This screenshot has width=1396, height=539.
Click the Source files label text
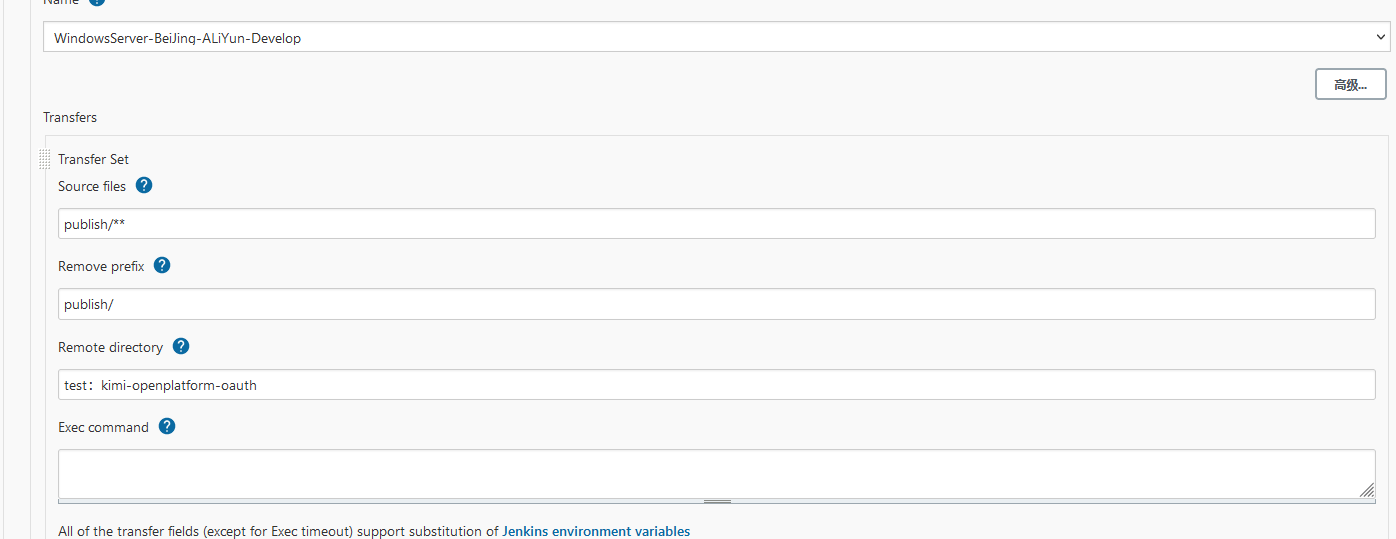click(92, 186)
